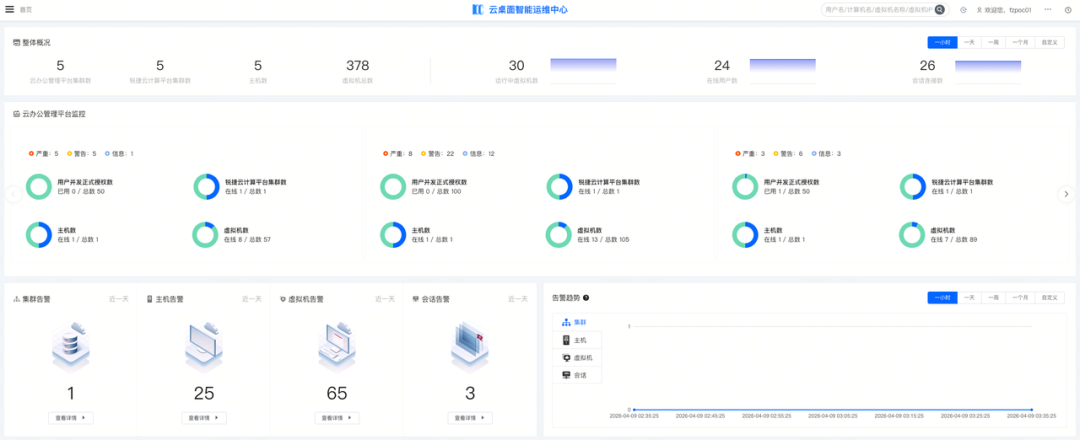The height and width of the screenshot is (440, 1080).
Task: Click 近一天 label in 主机告警 card
Action: pos(251,300)
